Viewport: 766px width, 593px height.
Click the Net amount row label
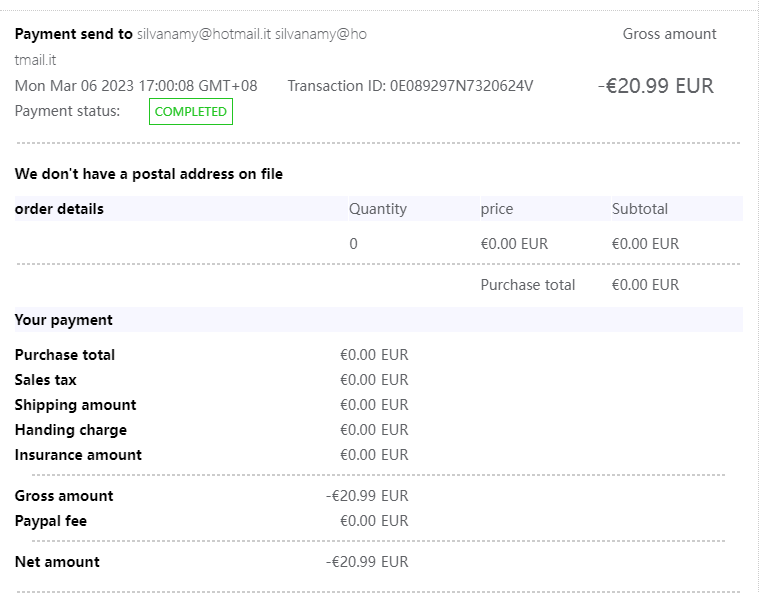click(x=57, y=562)
